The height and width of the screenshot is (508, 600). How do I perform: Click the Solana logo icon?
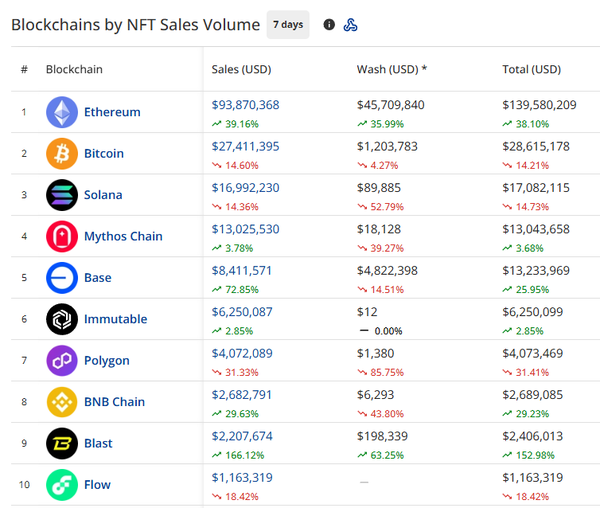pyautogui.click(x=62, y=195)
